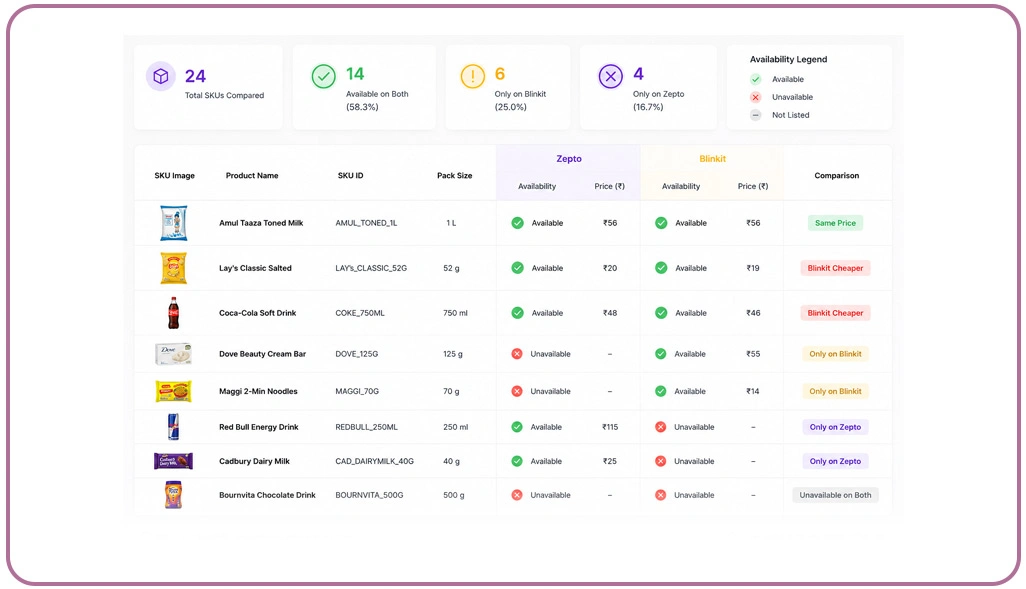Viewport: 1026px width, 589px height.
Task: Click the yellow exclamation Only on Blinkit icon
Action: tap(472, 77)
